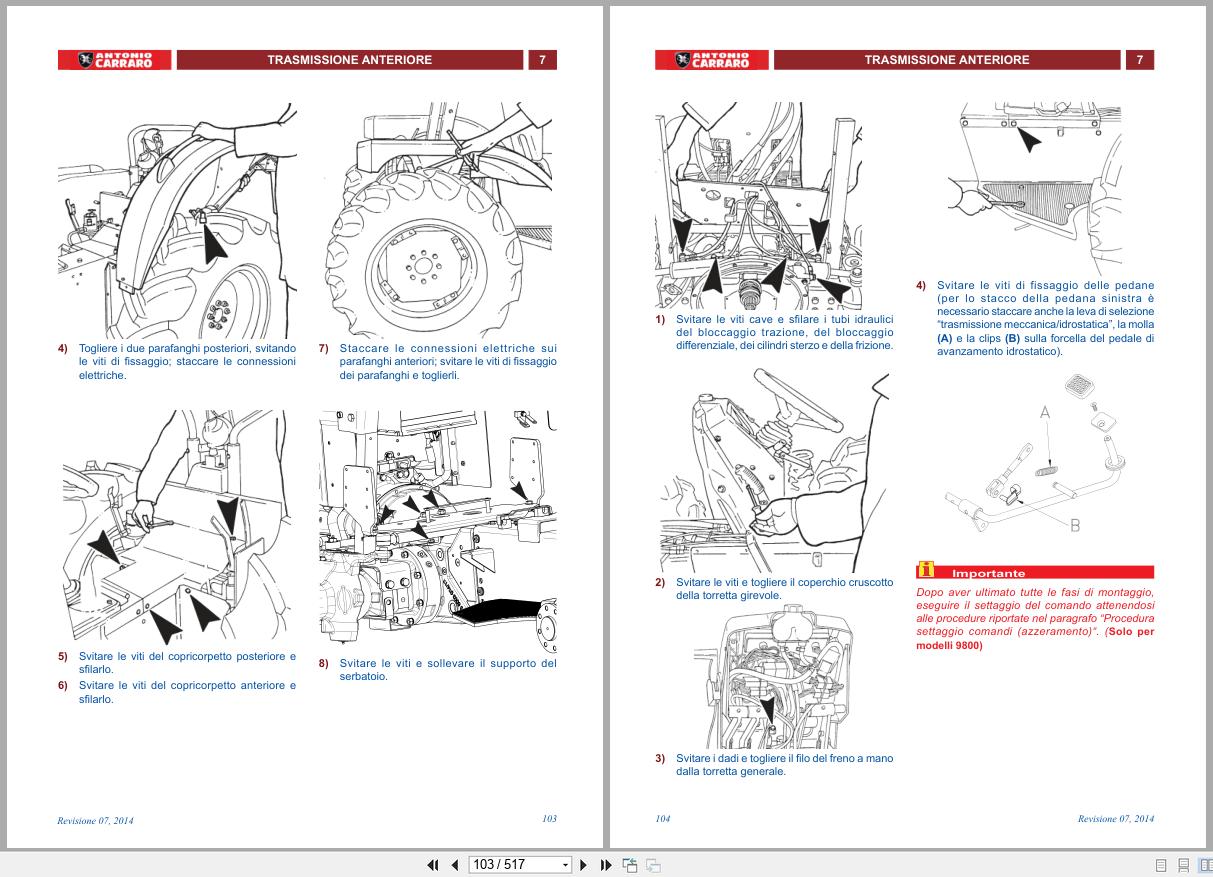Go to the previous page

(455, 865)
